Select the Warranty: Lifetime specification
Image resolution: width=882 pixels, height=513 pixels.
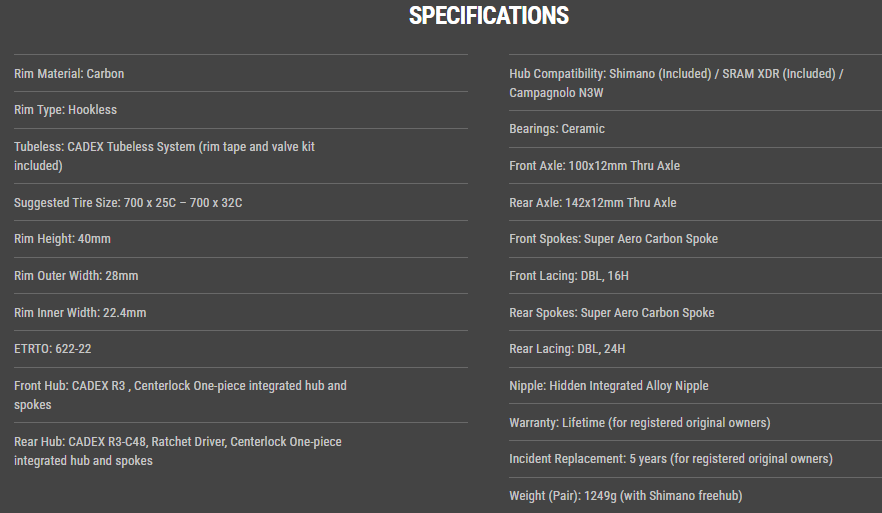[x=640, y=423]
